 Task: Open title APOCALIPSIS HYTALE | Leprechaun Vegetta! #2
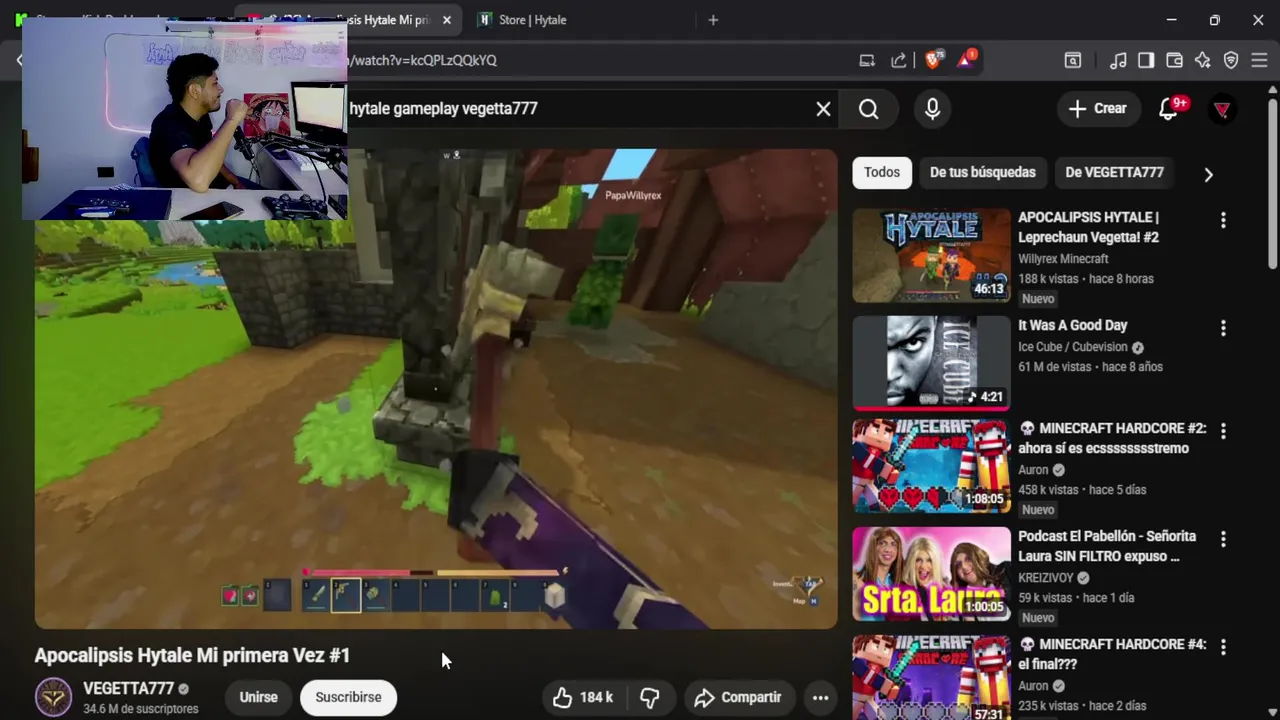(x=1088, y=227)
